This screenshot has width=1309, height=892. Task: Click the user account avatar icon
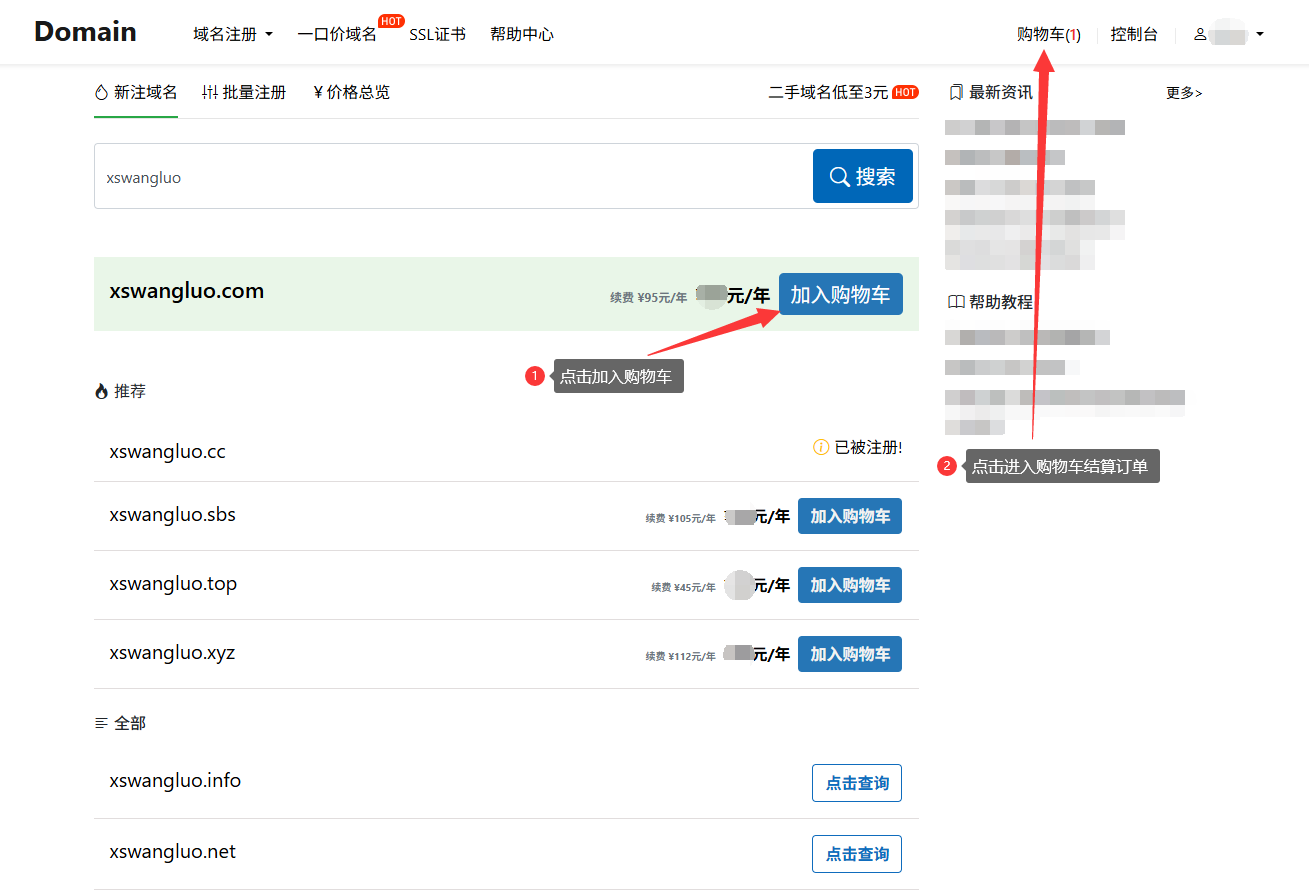click(x=1200, y=34)
